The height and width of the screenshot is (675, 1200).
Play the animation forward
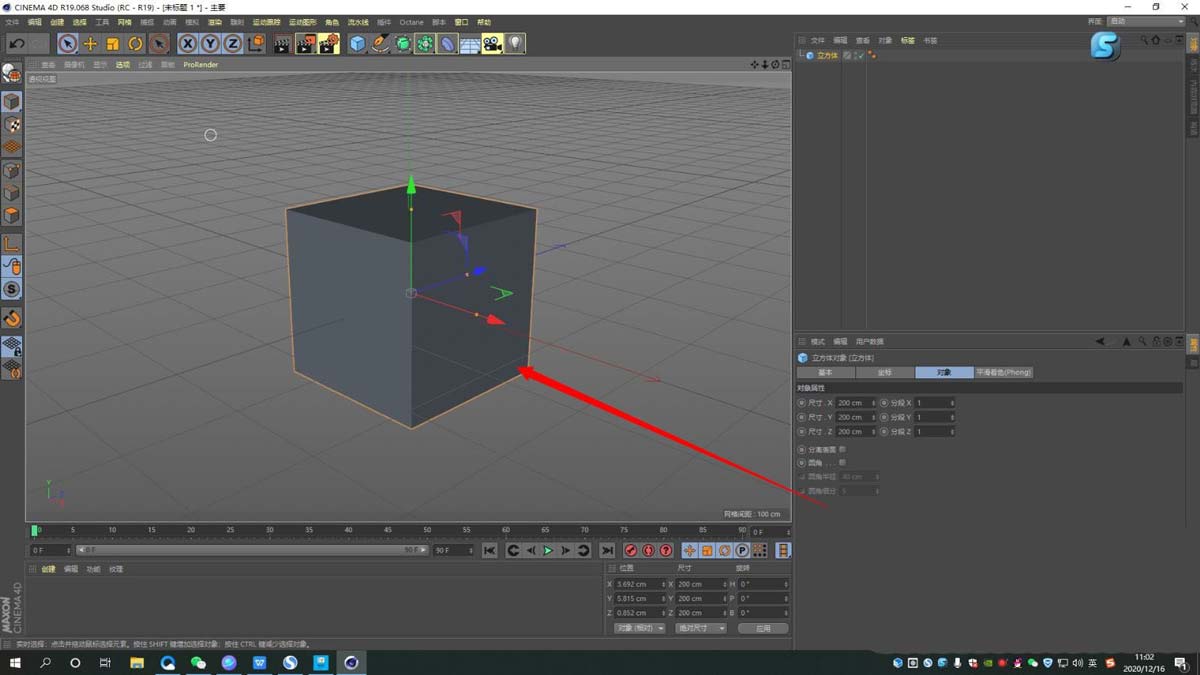[548, 551]
